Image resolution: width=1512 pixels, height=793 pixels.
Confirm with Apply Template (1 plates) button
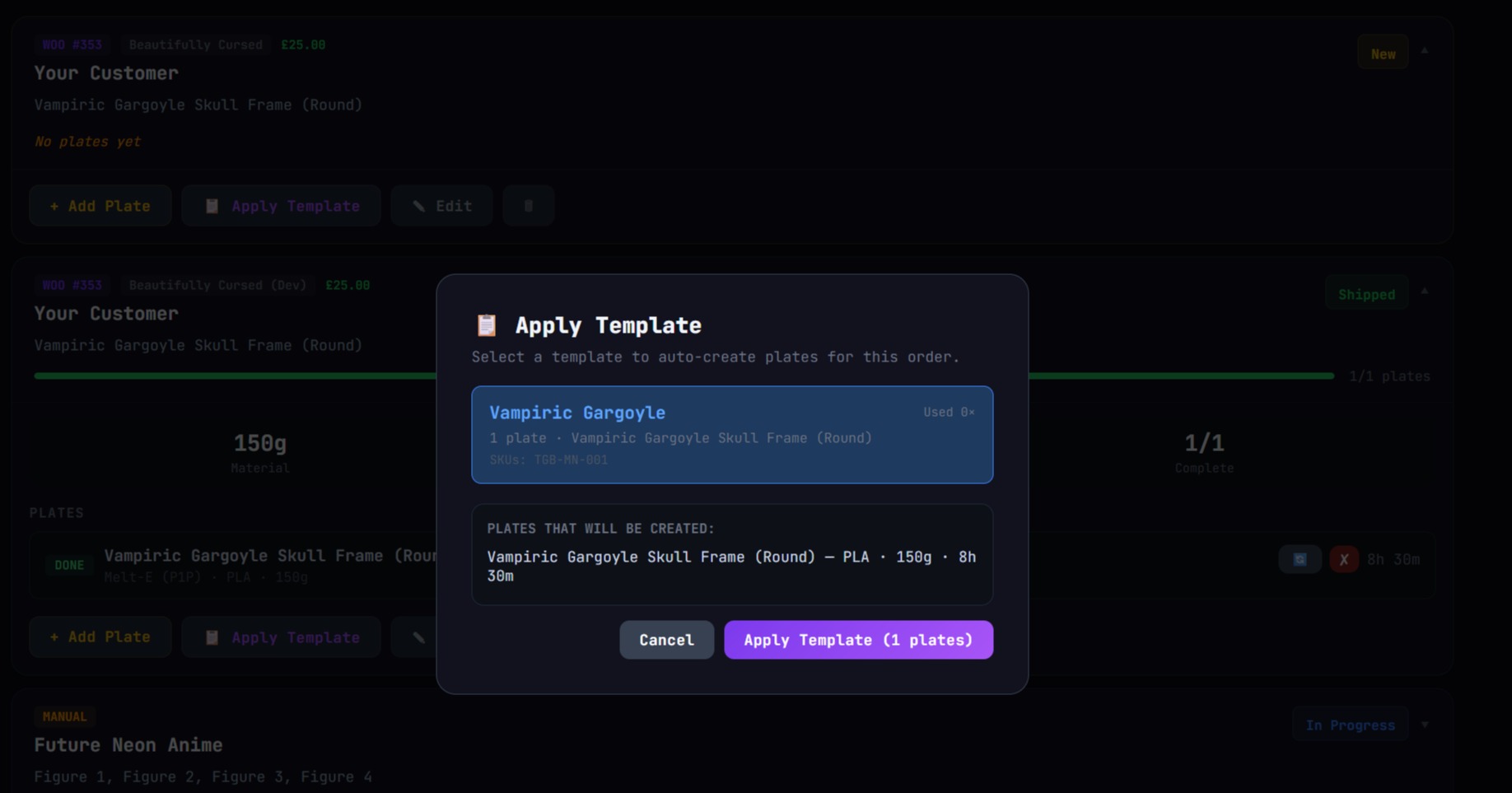point(858,640)
